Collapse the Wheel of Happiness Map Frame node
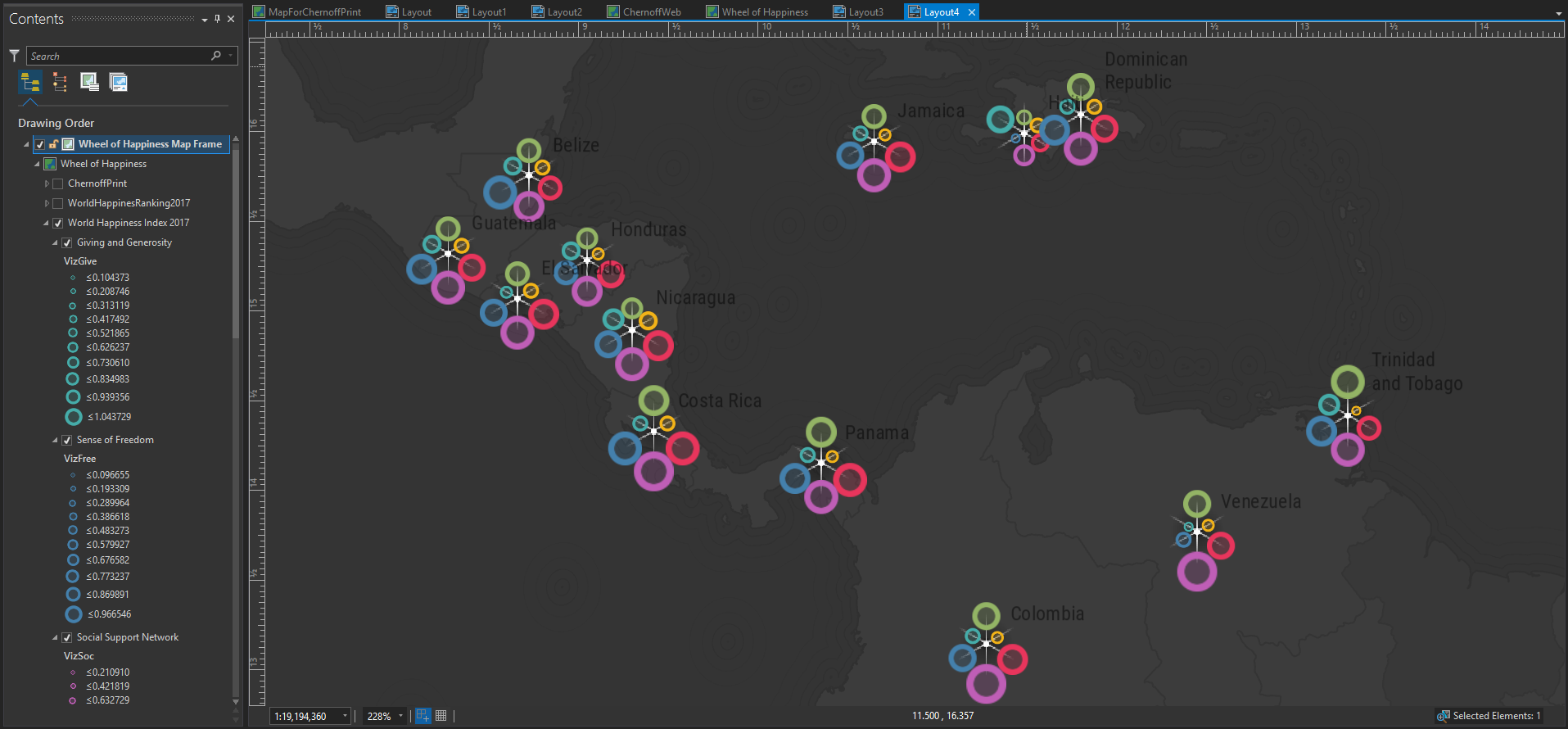 (x=27, y=144)
